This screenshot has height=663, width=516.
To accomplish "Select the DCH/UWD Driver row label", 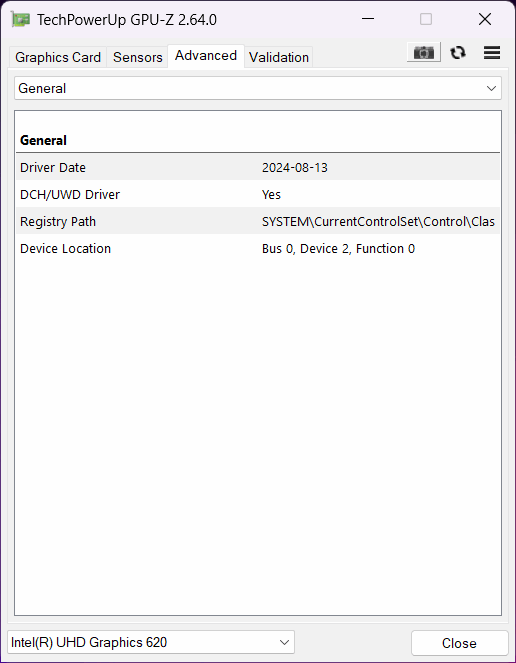I will point(70,195).
